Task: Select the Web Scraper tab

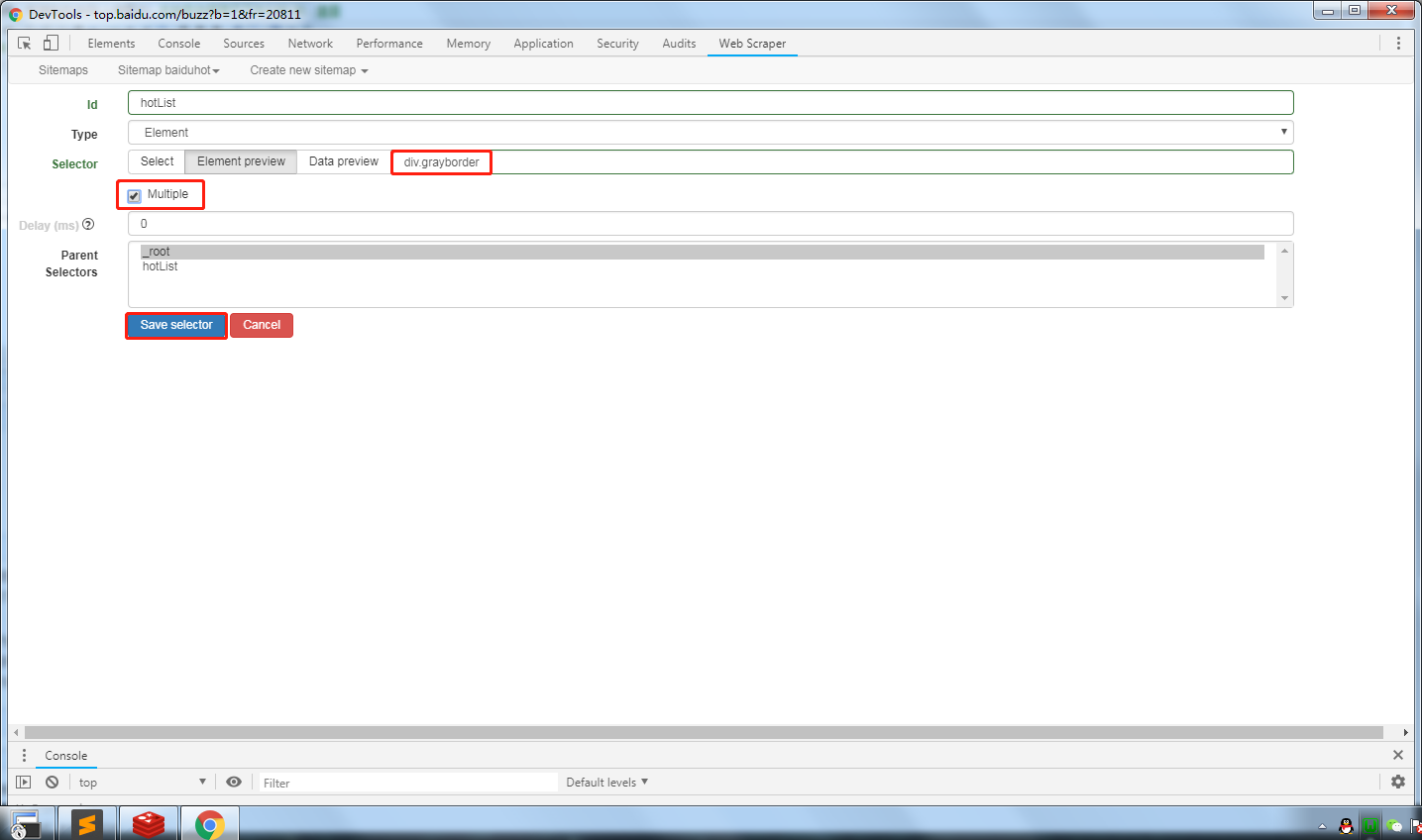Action: point(752,44)
